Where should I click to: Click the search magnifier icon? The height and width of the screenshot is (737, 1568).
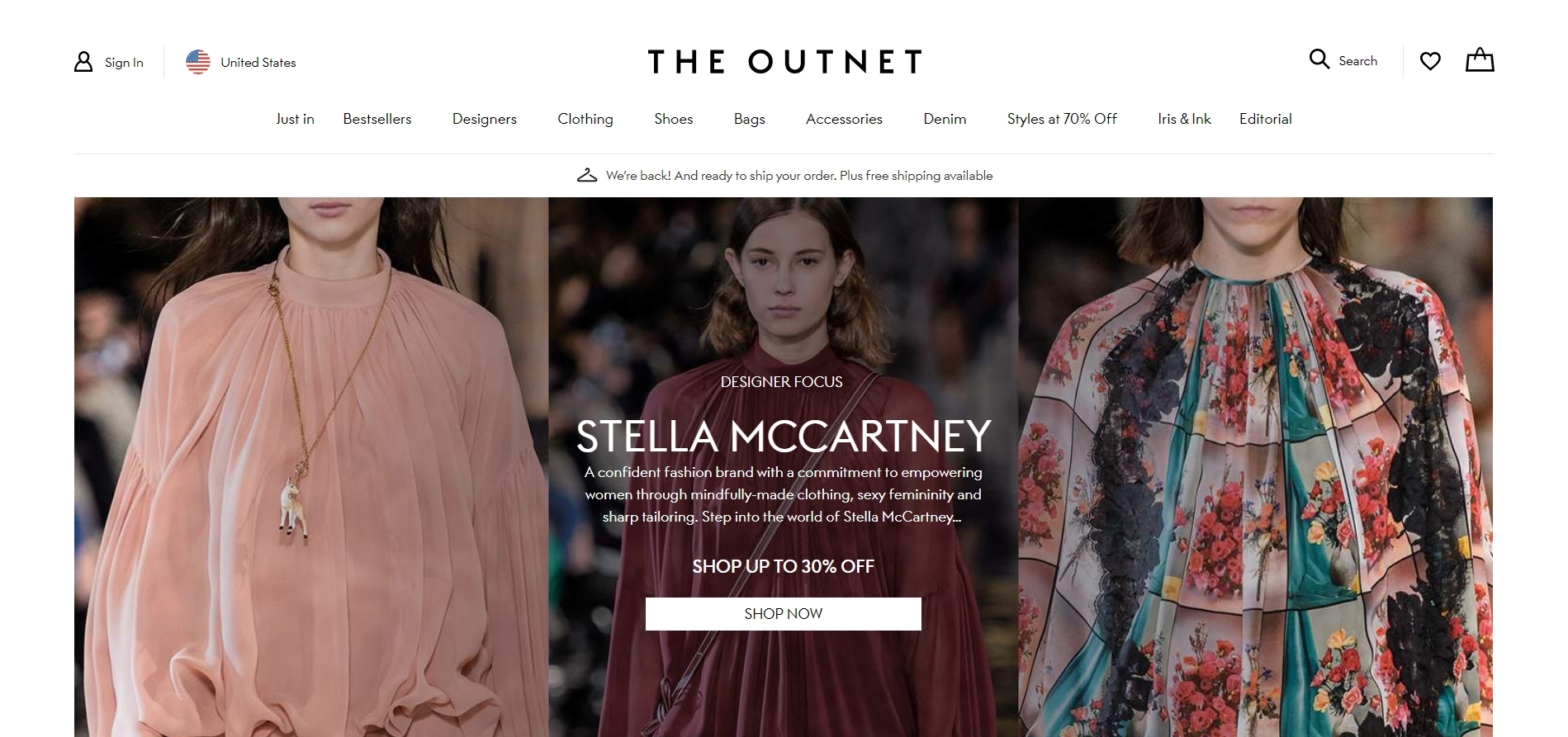pyautogui.click(x=1319, y=59)
